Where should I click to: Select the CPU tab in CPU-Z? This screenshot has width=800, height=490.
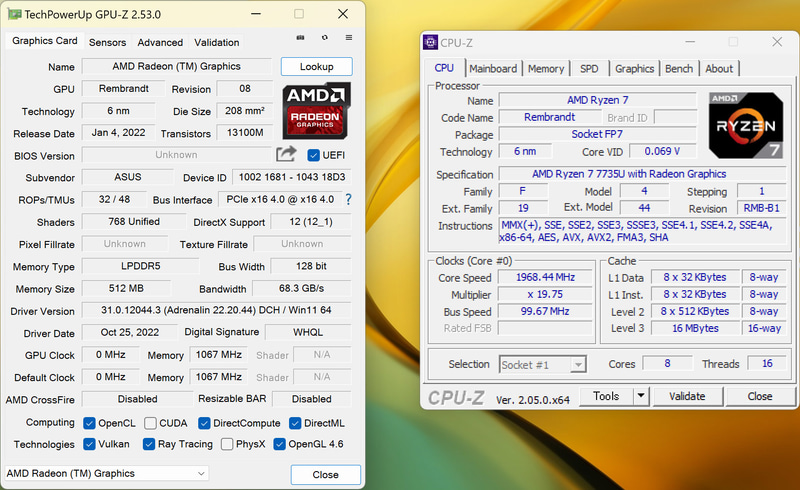(444, 68)
